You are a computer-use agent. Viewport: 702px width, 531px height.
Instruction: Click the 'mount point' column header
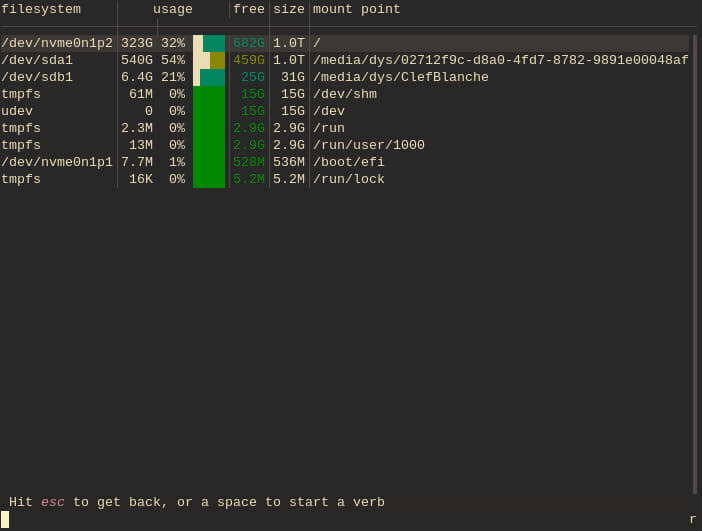(x=356, y=9)
